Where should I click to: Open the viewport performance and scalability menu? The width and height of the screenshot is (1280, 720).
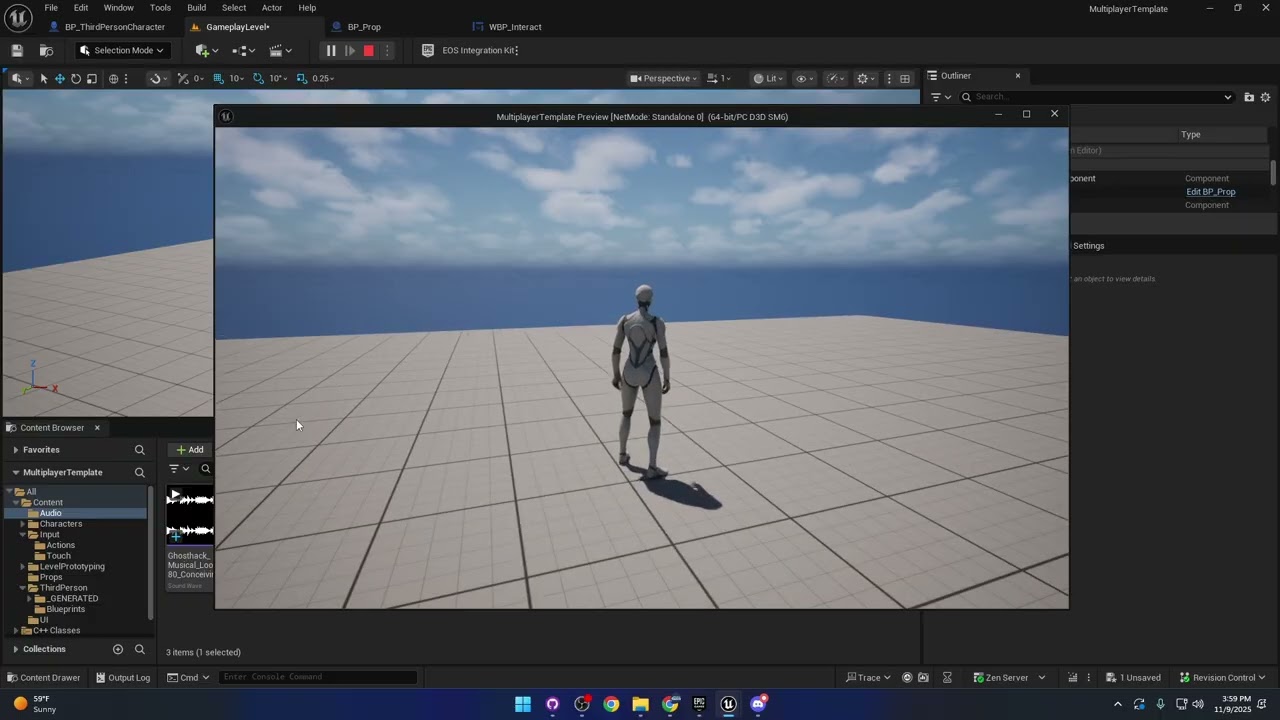coord(835,78)
